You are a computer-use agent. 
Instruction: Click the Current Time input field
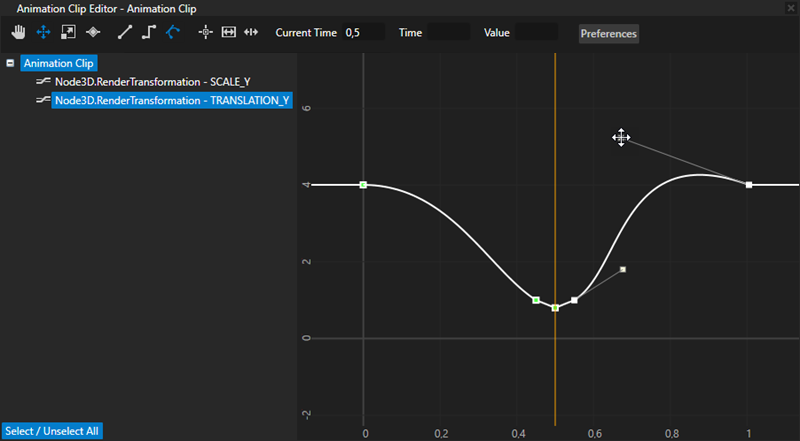click(363, 33)
